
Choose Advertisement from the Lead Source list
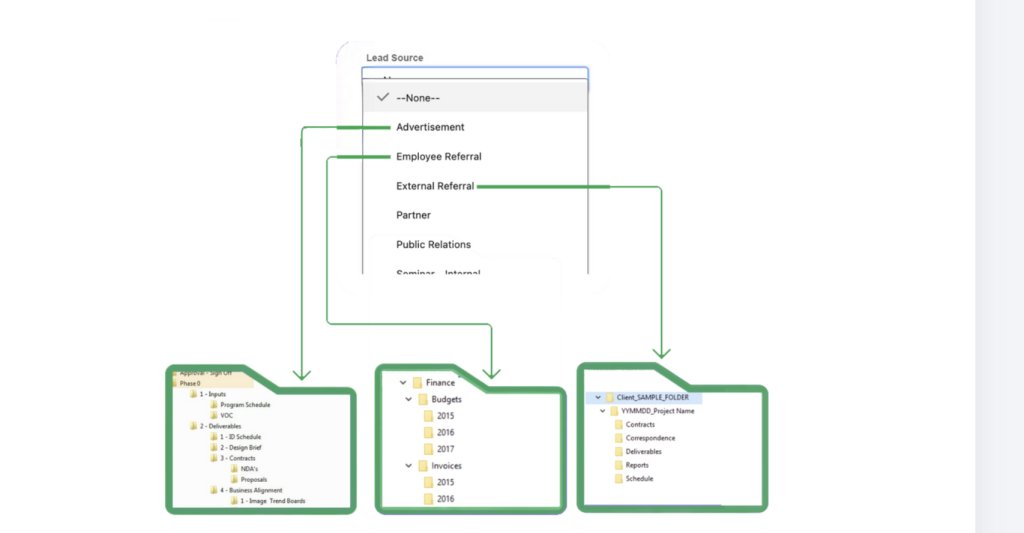pos(430,127)
